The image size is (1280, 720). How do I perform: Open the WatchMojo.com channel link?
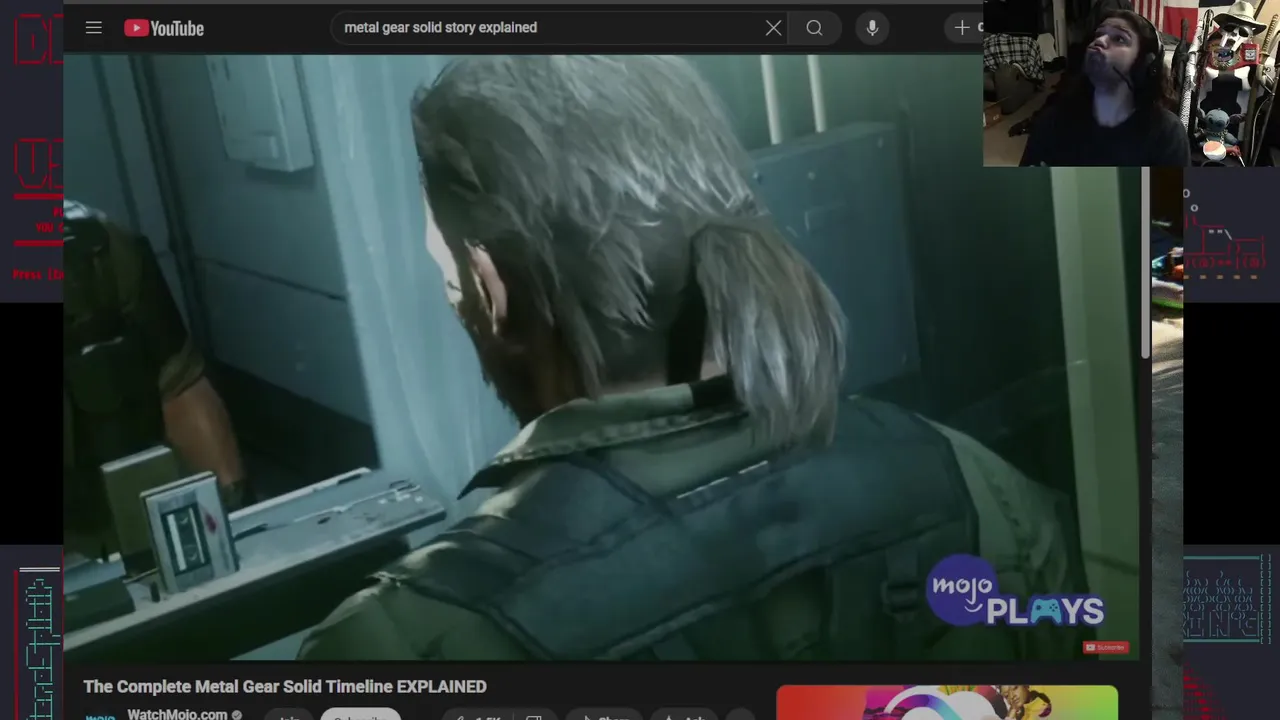pyautogui.click(x=177, y=714)
